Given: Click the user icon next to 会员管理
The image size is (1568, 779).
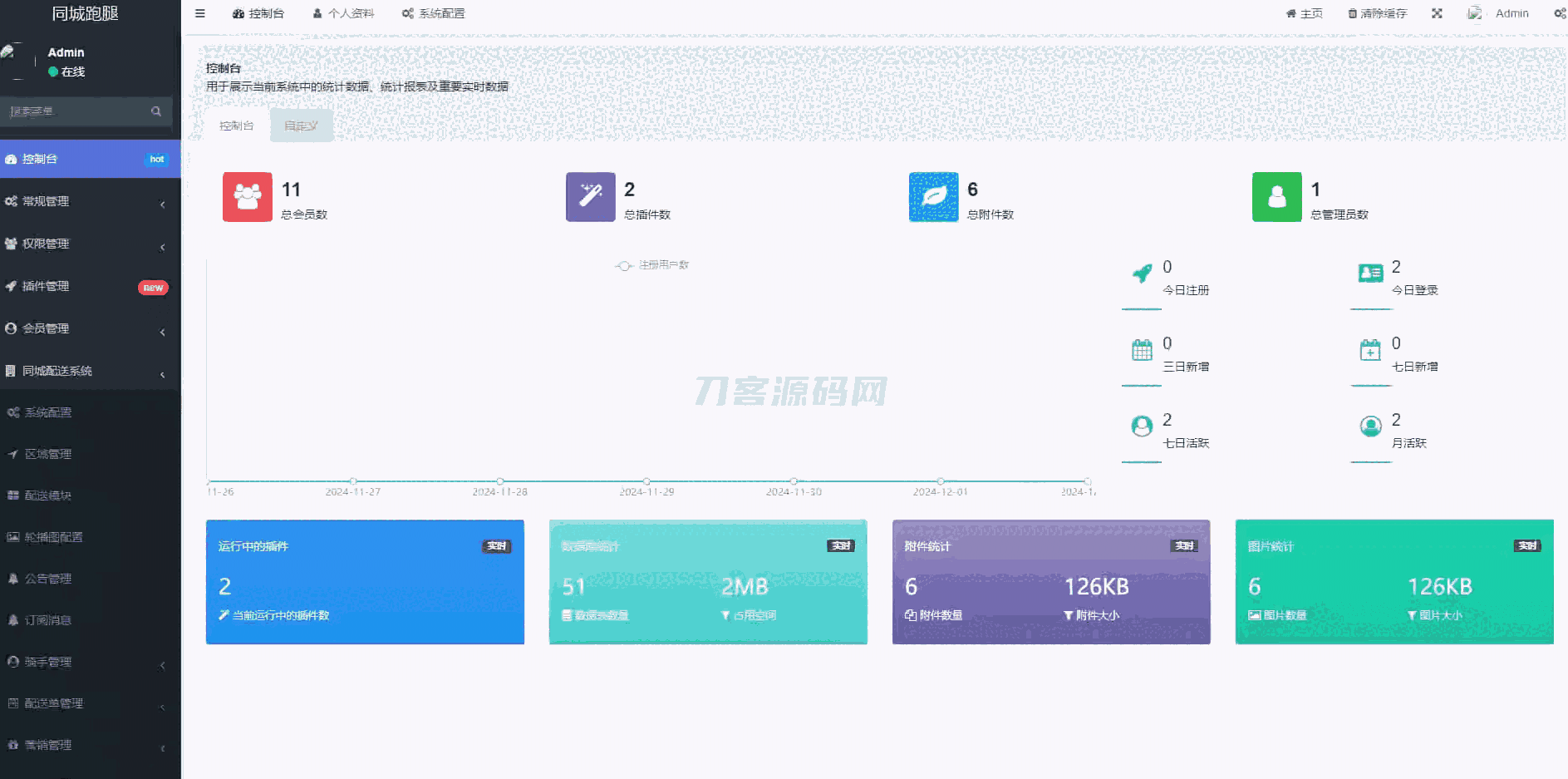Looking at the screenshot, I should (x=11, y=328).
